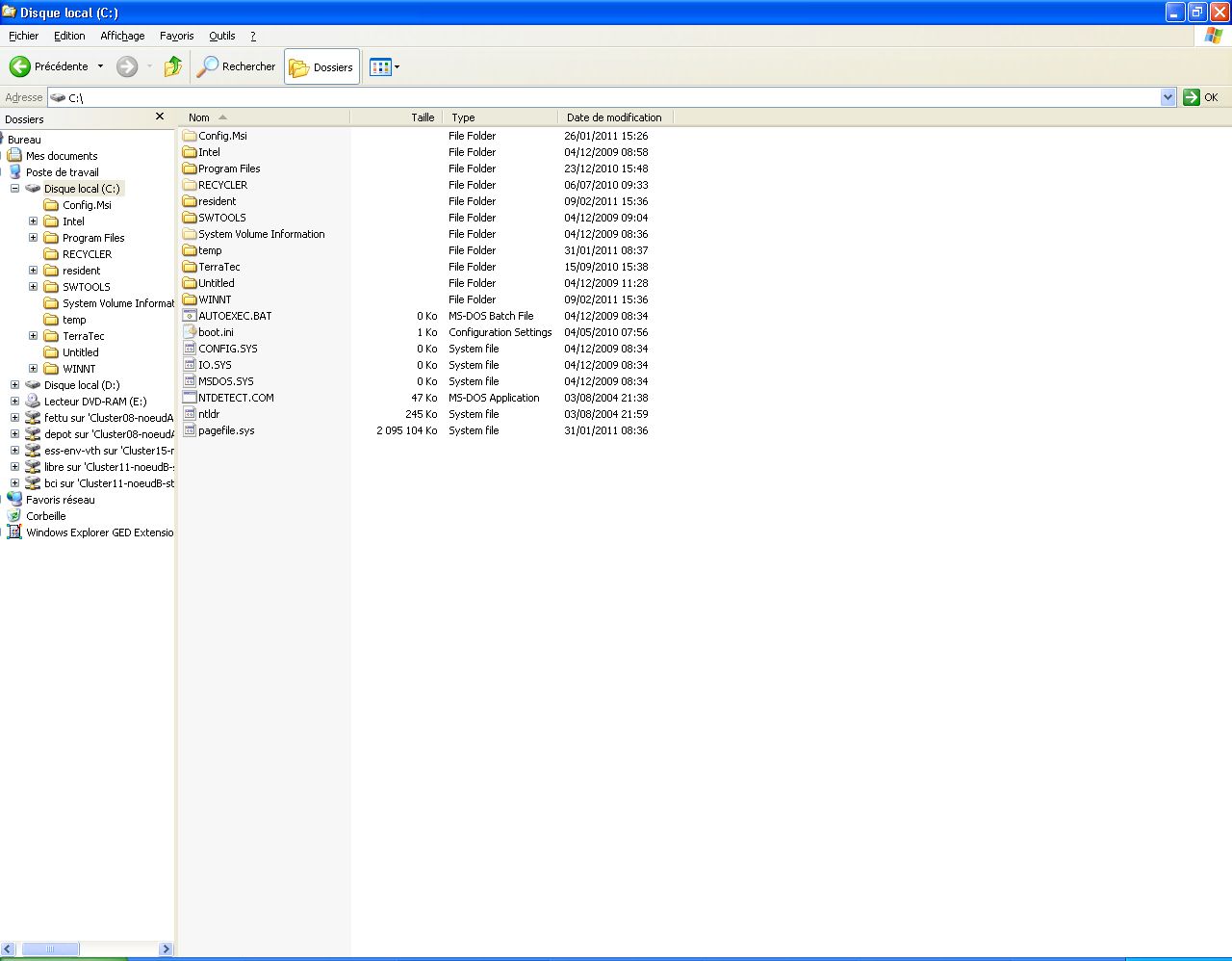Click the ess-env-vth network drive icon

tap(33, 451)
